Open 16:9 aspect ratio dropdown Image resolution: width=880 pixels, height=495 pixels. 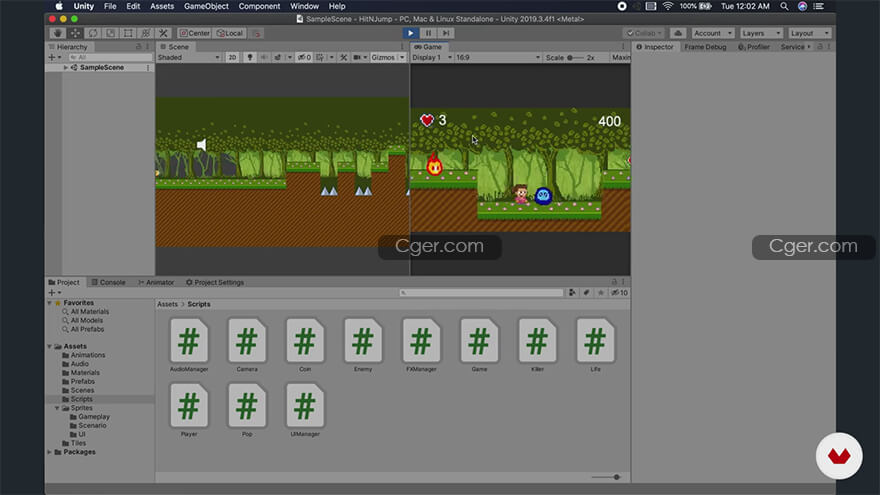(x=498, y=57)
